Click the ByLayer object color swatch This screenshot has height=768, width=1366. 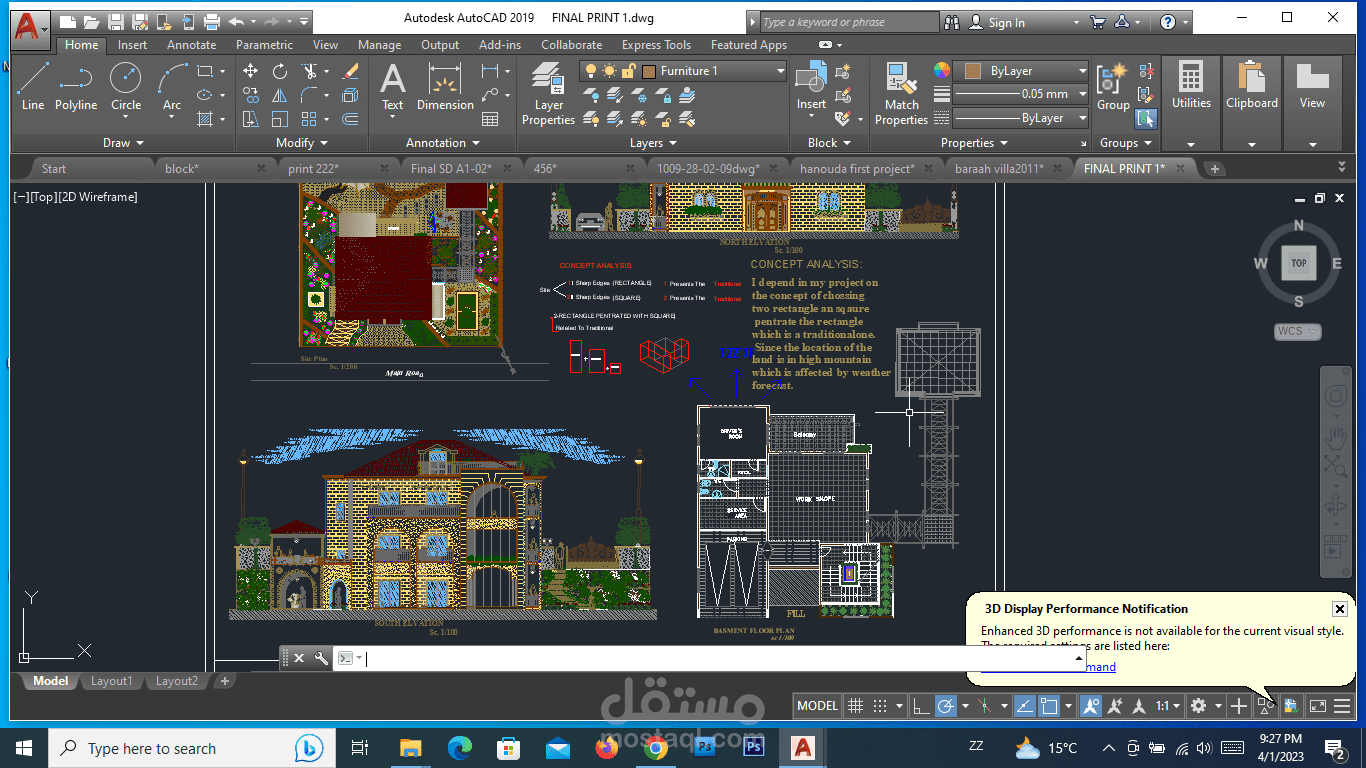(973, 71)
